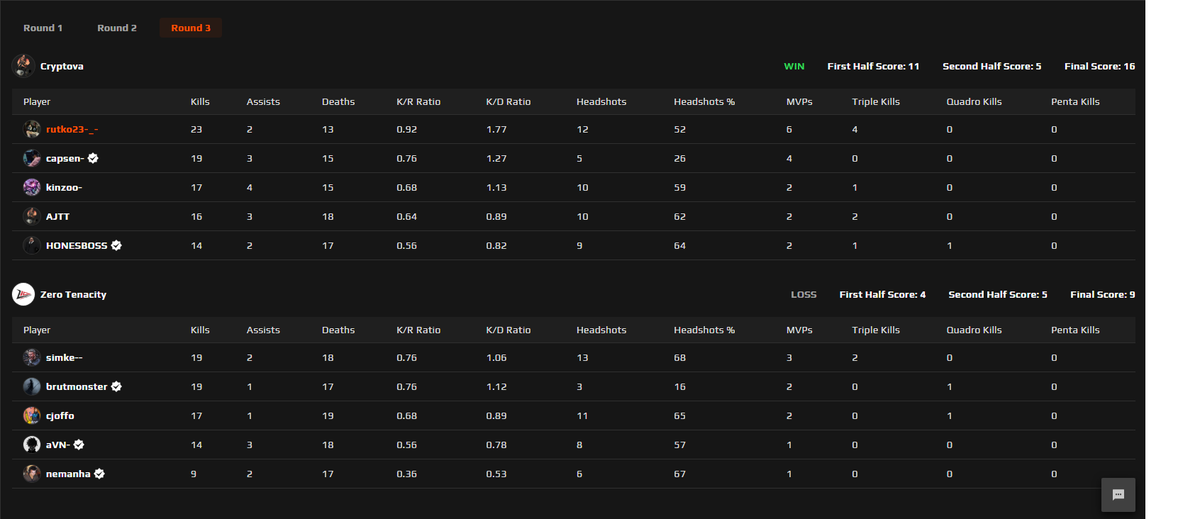Click kinzoo- player avatar

(32, 187)
